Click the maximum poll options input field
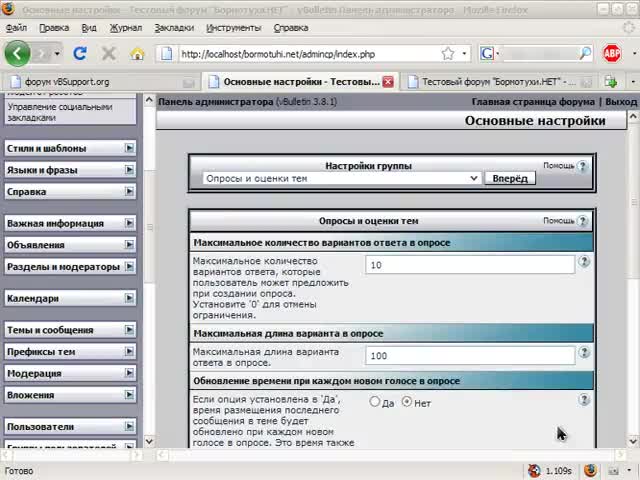Image resolution: width=640 pixels, height=480 pixels. (x=470, y=265)
